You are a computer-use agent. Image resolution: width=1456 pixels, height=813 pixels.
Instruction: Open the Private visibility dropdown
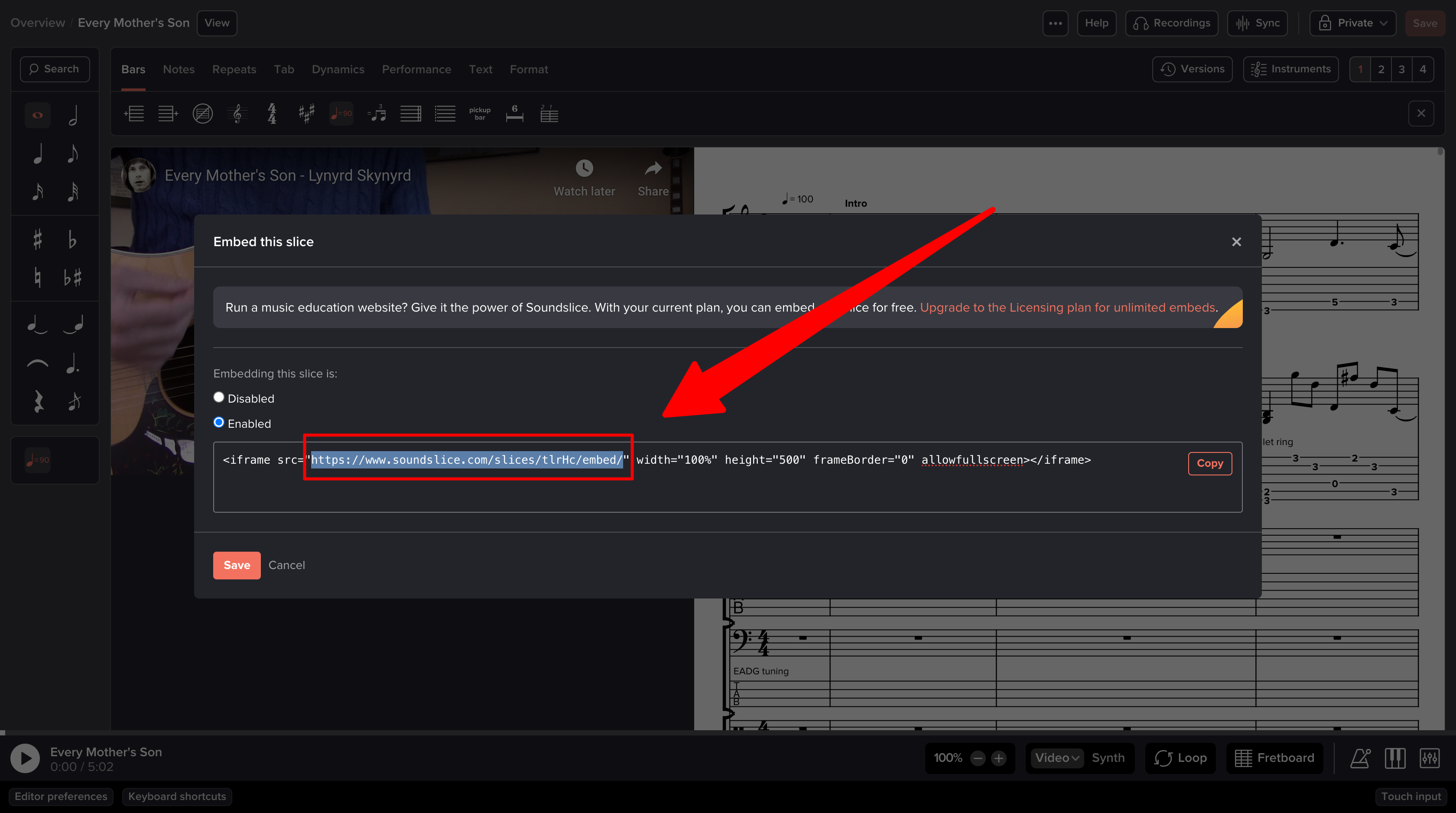click(1352, 23)
